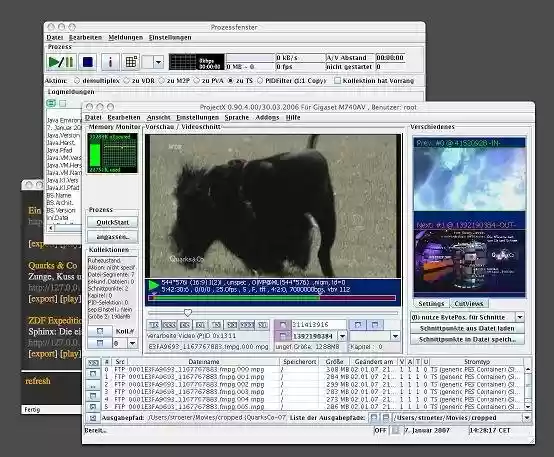Open Datei menu in Prozessfenster
This screenshot has width=554, height=457.
click(54, 37)
